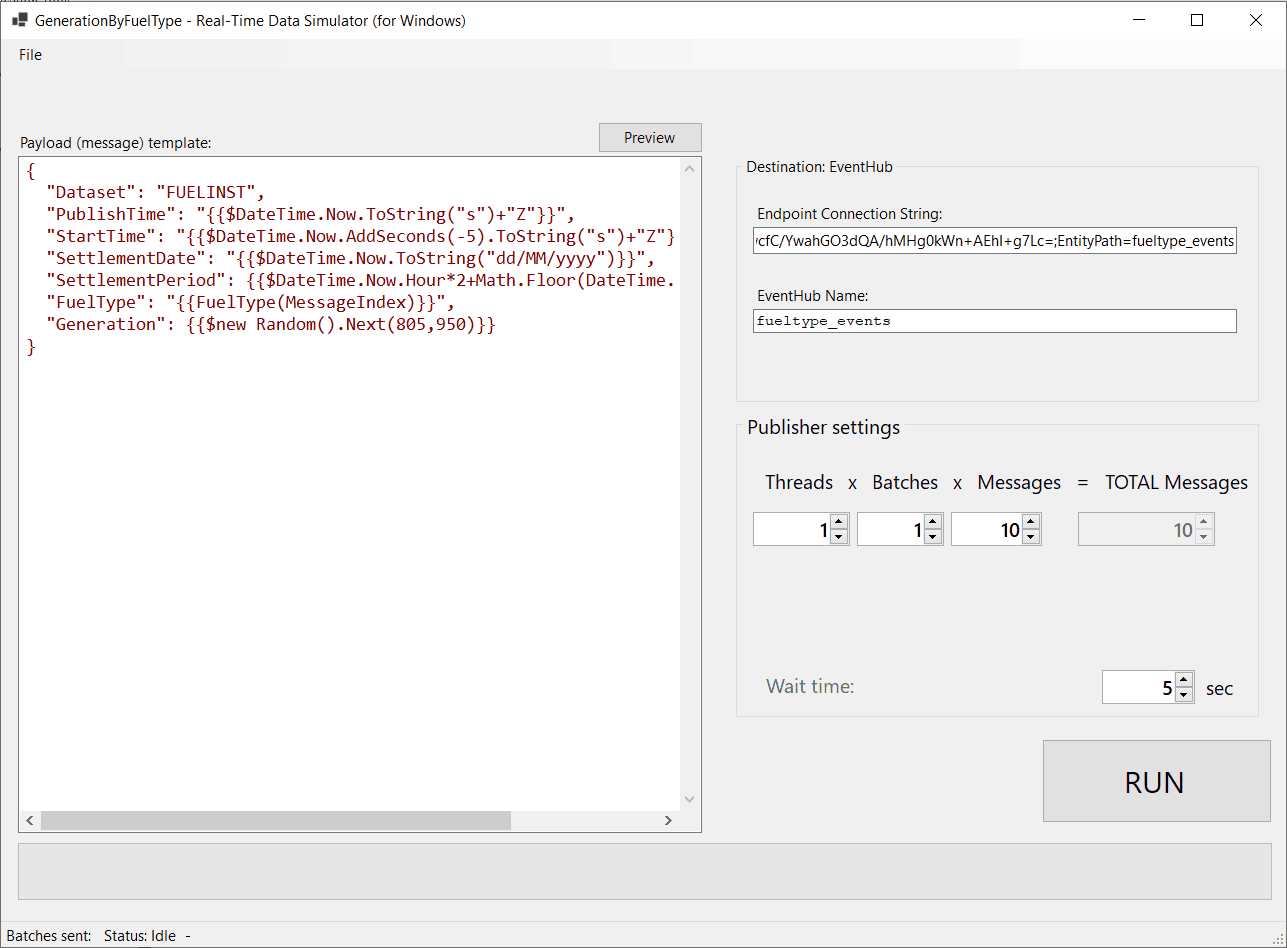1287x948 pixels.
Task: Increase the Batches value with up arrow
Action: click(932, 521)
